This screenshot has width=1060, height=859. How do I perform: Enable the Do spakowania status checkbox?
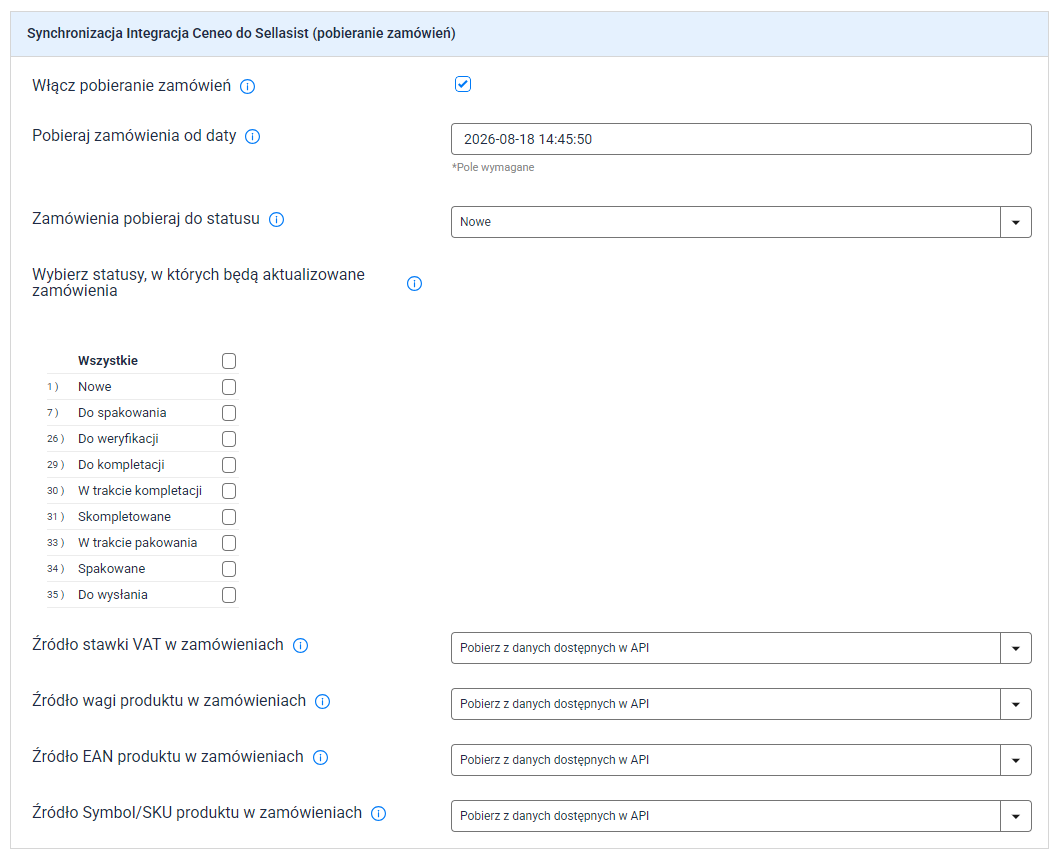pyautogui.click(x=229, y=413)
